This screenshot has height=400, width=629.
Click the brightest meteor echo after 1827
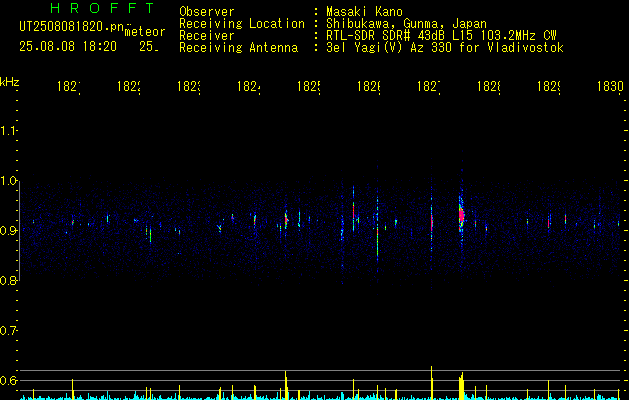461,216
